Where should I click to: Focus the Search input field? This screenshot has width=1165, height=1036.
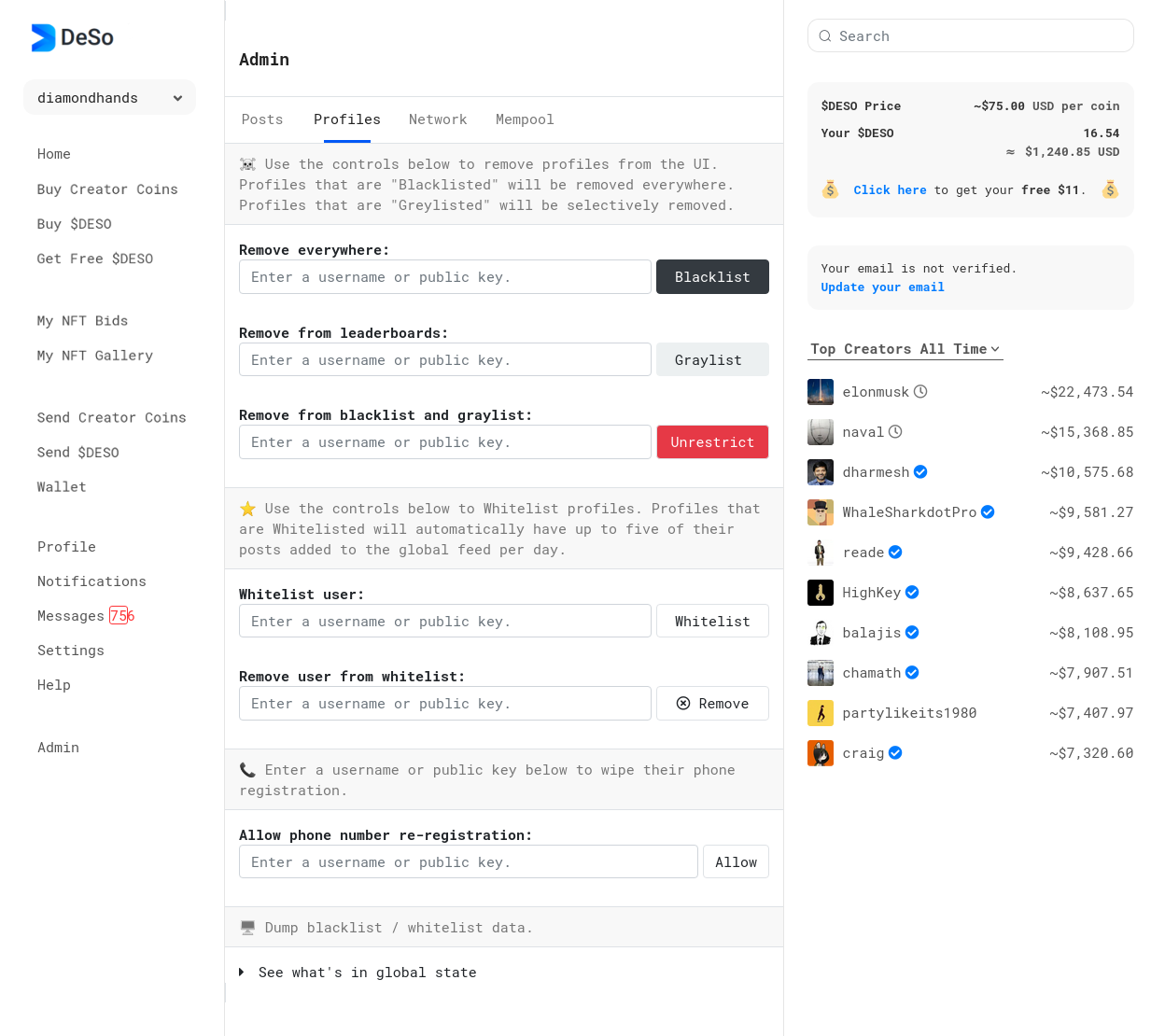pos(971,36)
